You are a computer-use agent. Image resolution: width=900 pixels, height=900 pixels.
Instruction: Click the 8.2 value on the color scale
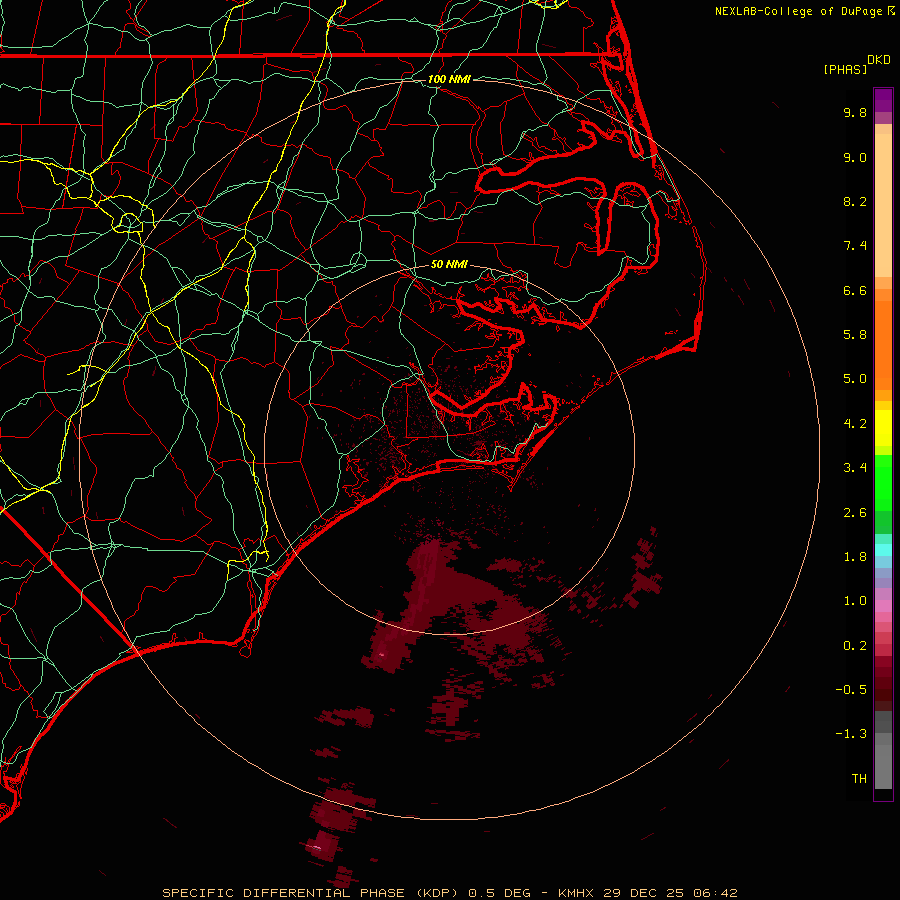pyautogui.click(x=855, y=201)
